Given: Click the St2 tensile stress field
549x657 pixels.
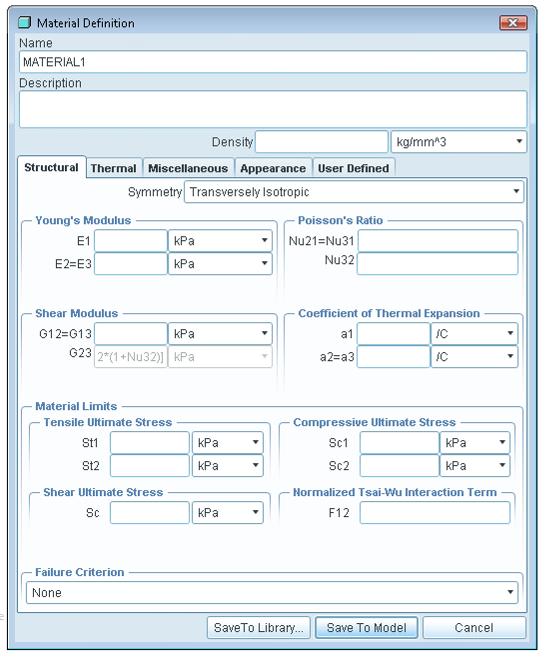Looking at the screenshot, I should [x=150, y=466].
